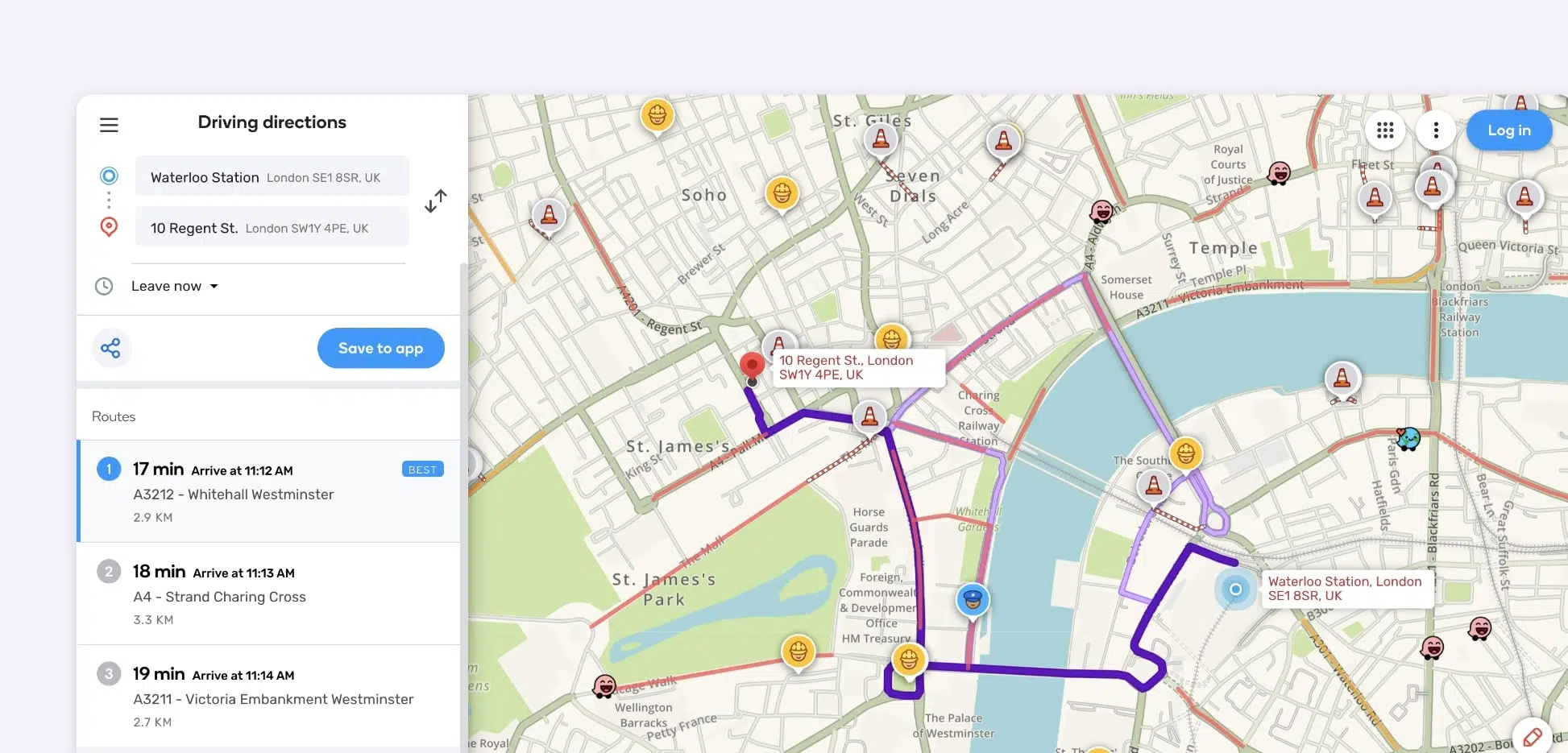Edit the Waterloo Station origin field

tap(272, 177)
